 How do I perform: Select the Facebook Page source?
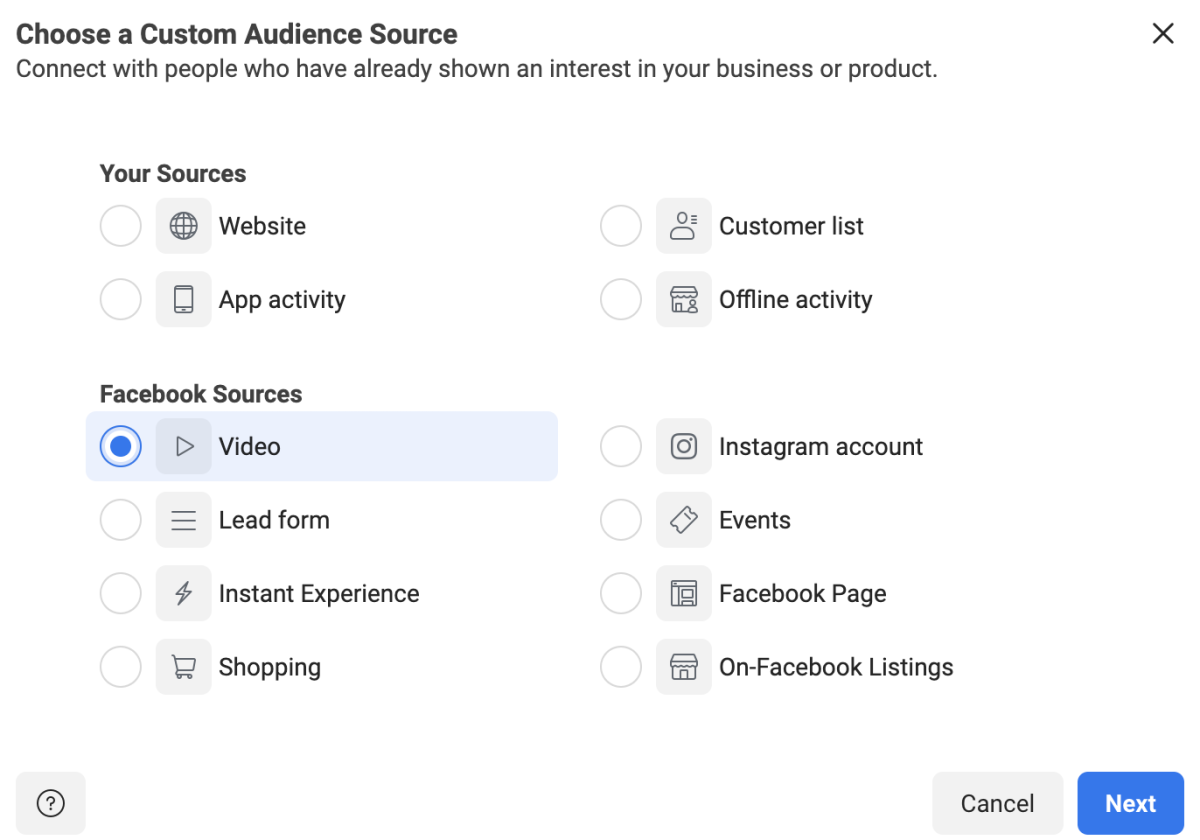pyautogui.click(x=620, y=593)
